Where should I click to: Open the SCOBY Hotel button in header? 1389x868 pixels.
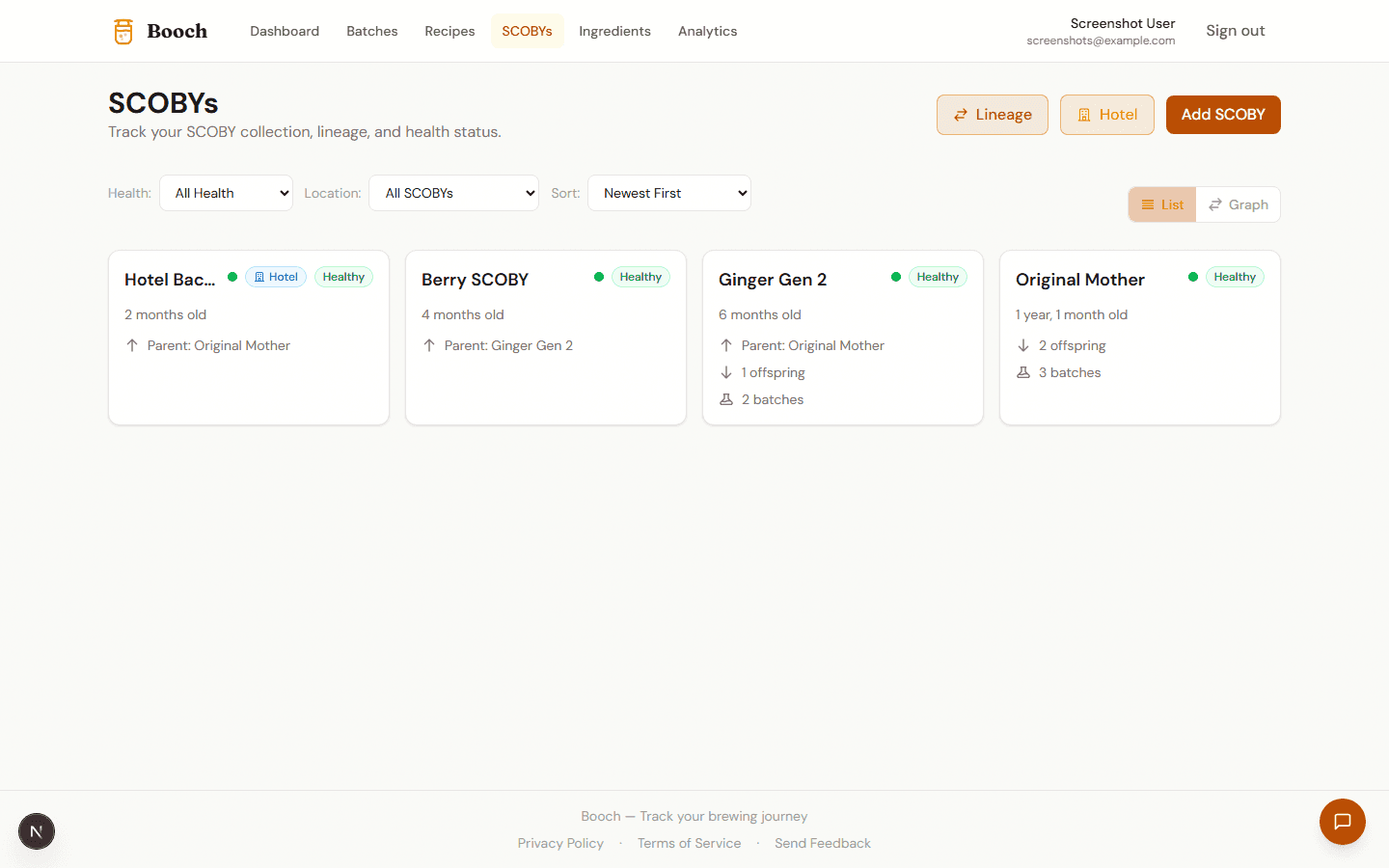1107,115
